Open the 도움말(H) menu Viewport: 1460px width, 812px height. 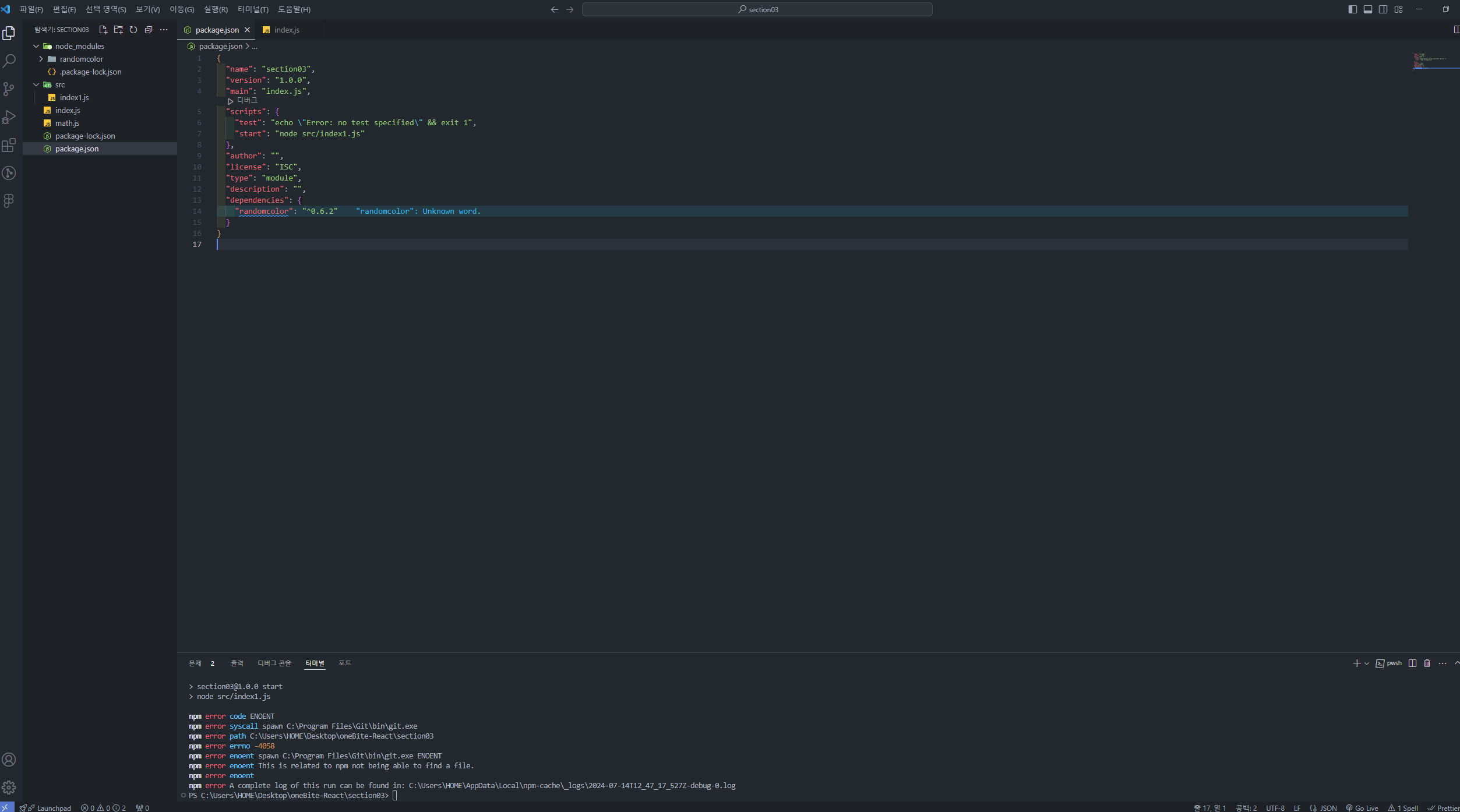(294, 9)
